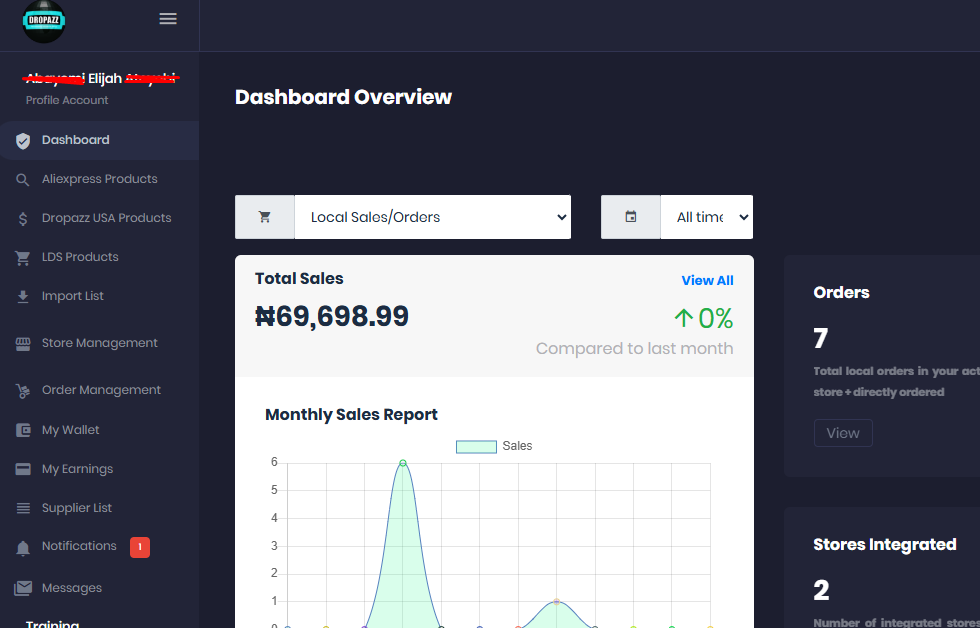Click the Notifications bell icon
The image size is (980, 628).
pos(23,548)
